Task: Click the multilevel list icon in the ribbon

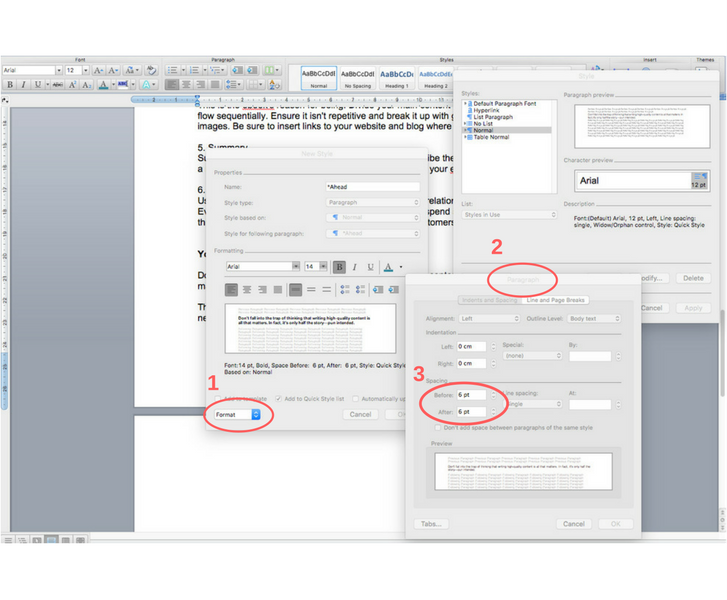Action: [214, 70]
